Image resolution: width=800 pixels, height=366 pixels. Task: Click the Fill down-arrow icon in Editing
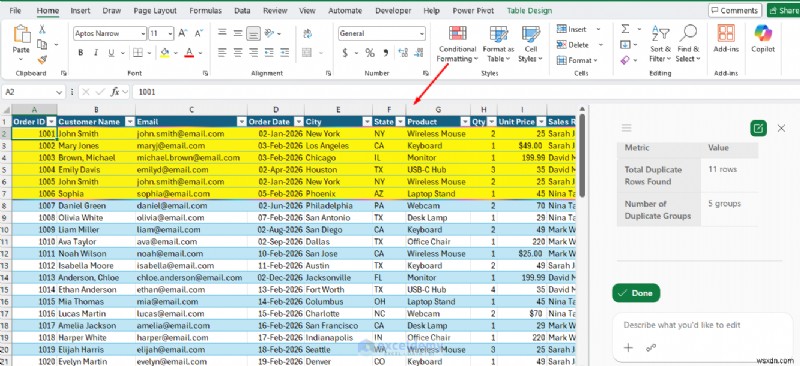click(625, 45)
